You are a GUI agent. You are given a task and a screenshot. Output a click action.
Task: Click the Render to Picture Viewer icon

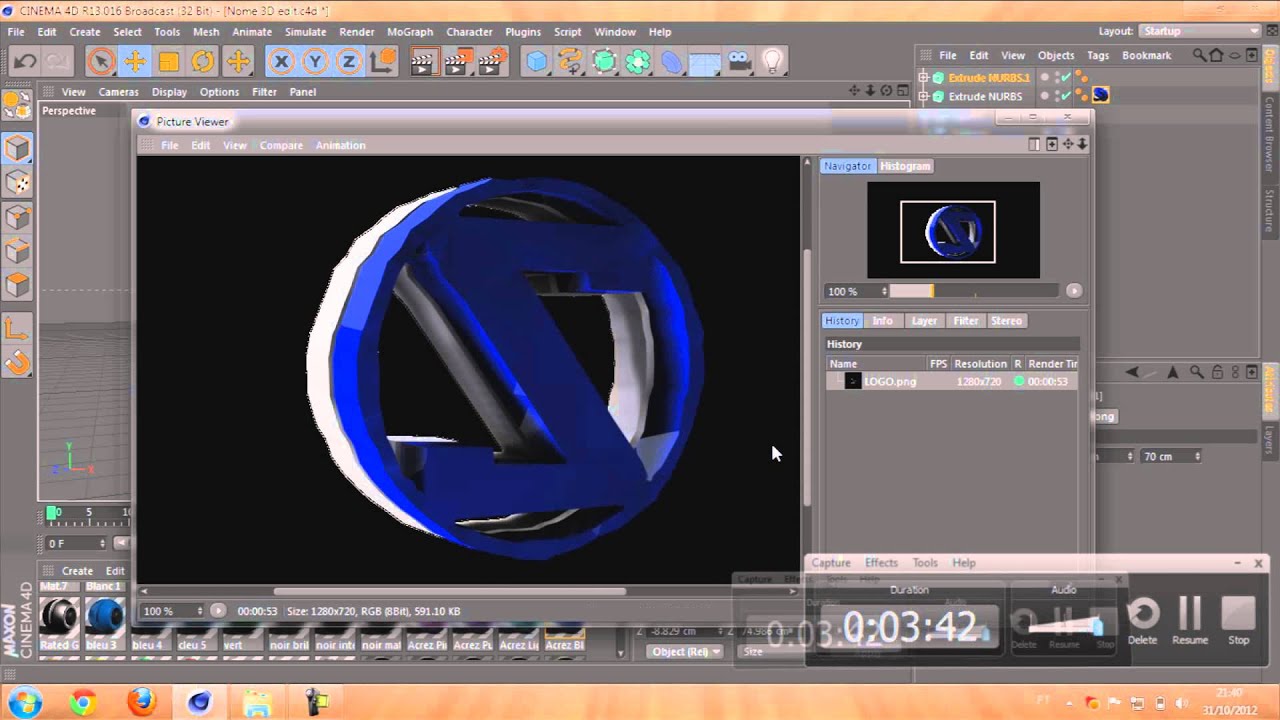click(x=457, y=62)
